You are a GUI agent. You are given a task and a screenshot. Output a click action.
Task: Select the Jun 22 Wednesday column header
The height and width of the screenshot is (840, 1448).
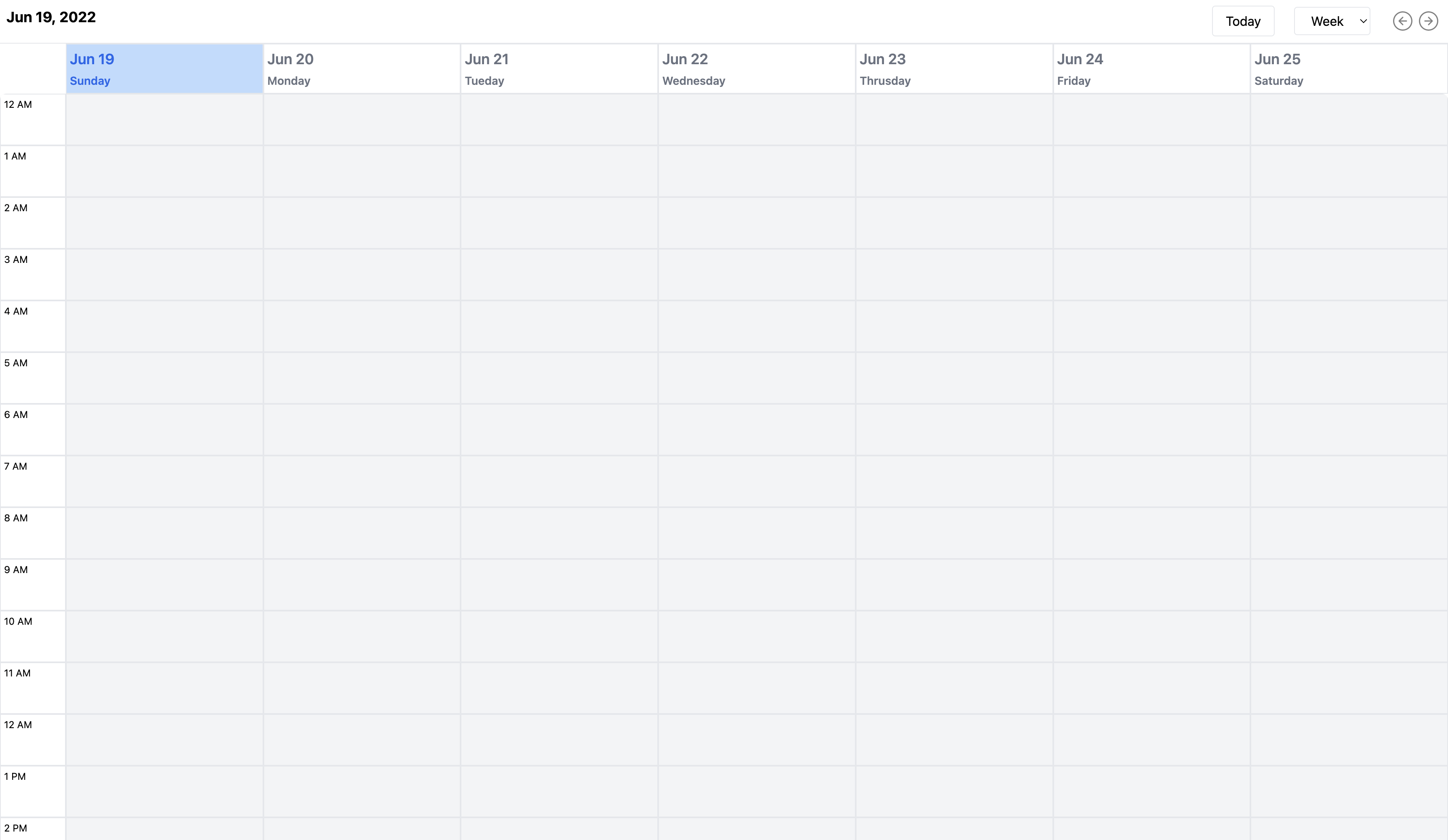(x=756, y=69)
